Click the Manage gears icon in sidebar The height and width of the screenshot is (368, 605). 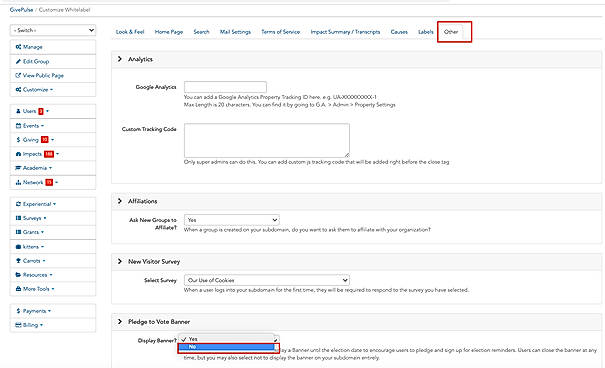18,47
